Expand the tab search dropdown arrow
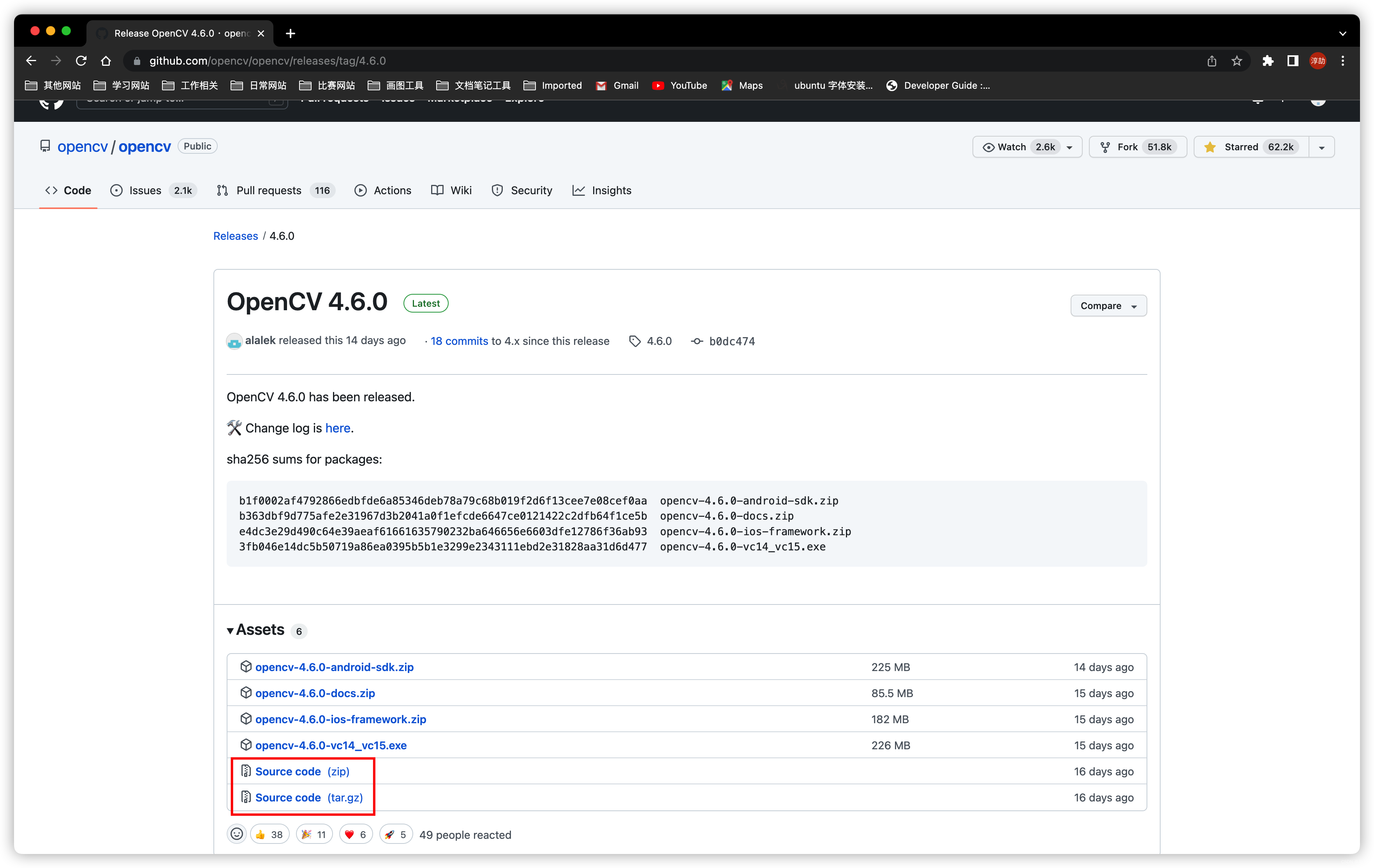 (x=1342, y=33)
